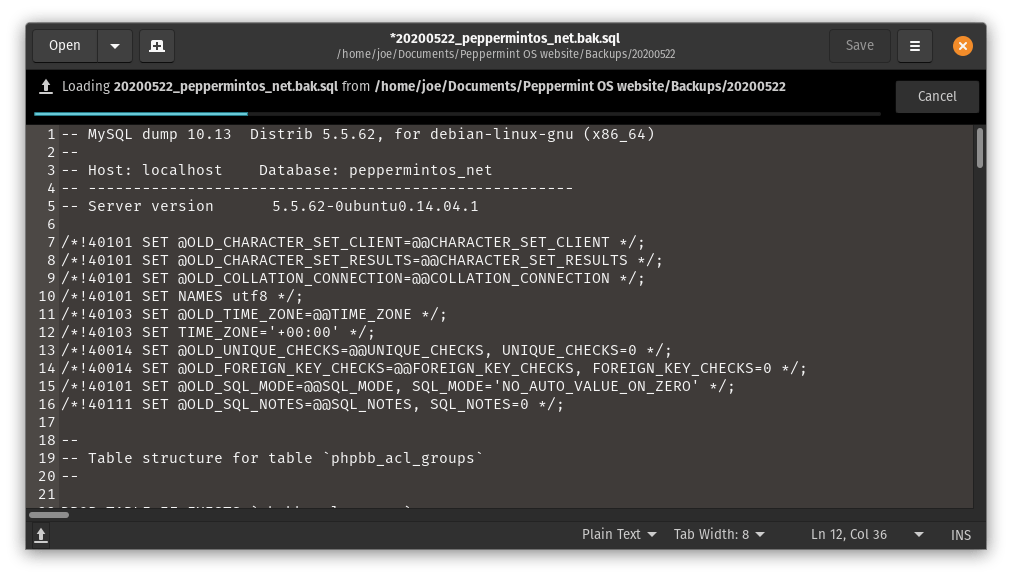Click the upload icon in loading bar

[x=46, y=86]
